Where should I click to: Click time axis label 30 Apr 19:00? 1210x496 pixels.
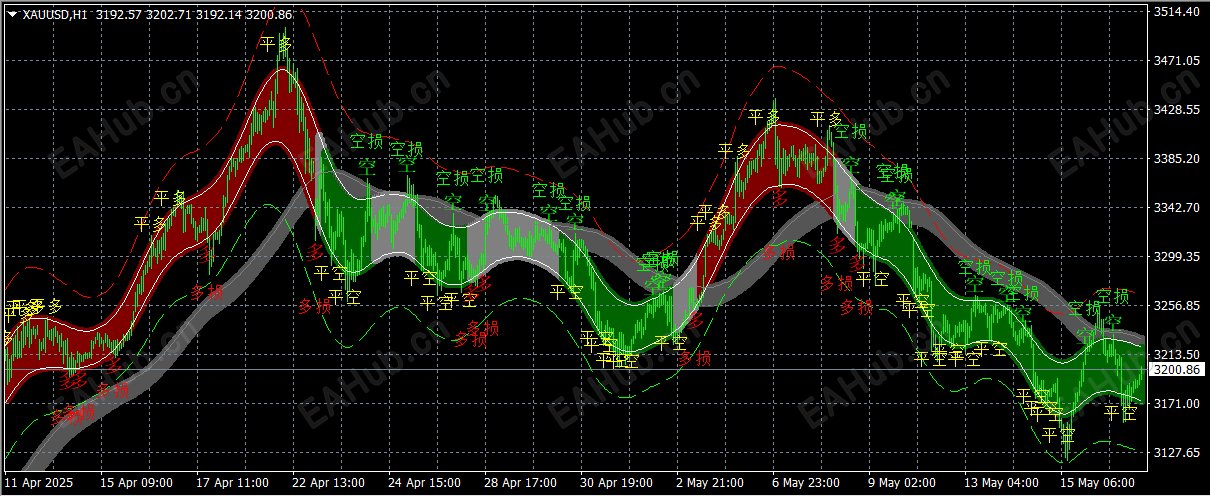618,483
